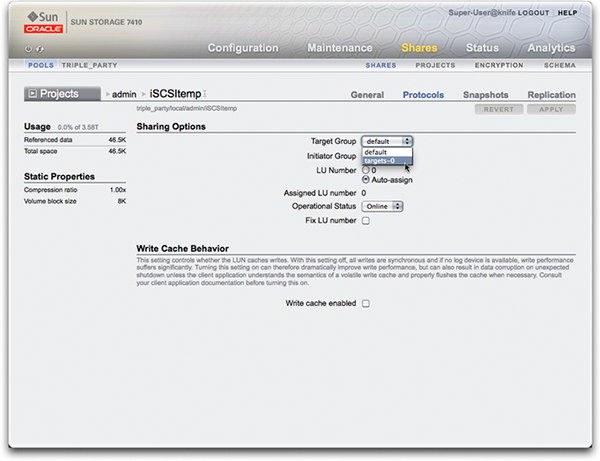The width and height of the screenshot is (600, 461).
Task: Click the rename cursor icon next to iSCSItemp
Action: (205, 94)
